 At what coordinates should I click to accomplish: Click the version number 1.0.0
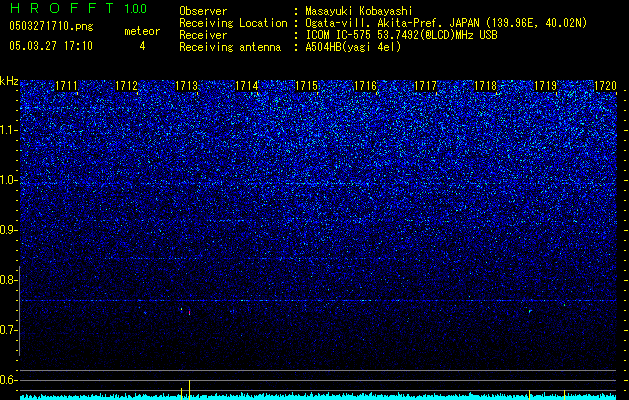pyautogui.click(x=136, y=8)
